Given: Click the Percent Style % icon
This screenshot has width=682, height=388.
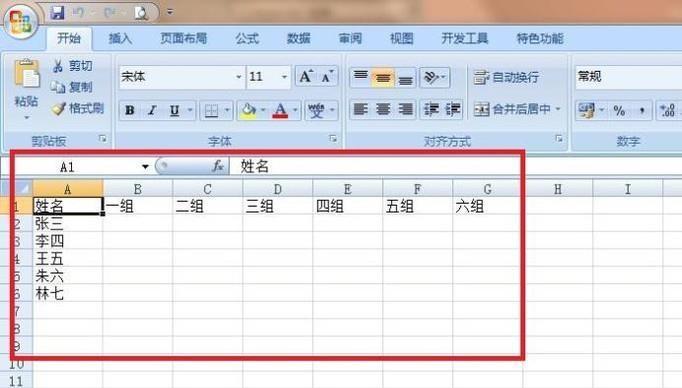Looking at the screenshot, I should point(619,111).
